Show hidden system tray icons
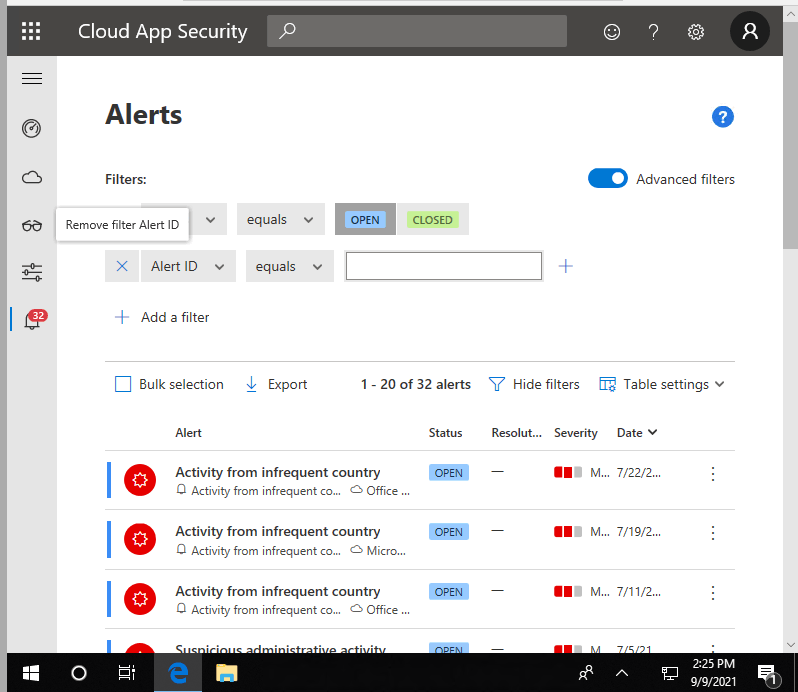 pyautogui.click(x=622, y=673)
